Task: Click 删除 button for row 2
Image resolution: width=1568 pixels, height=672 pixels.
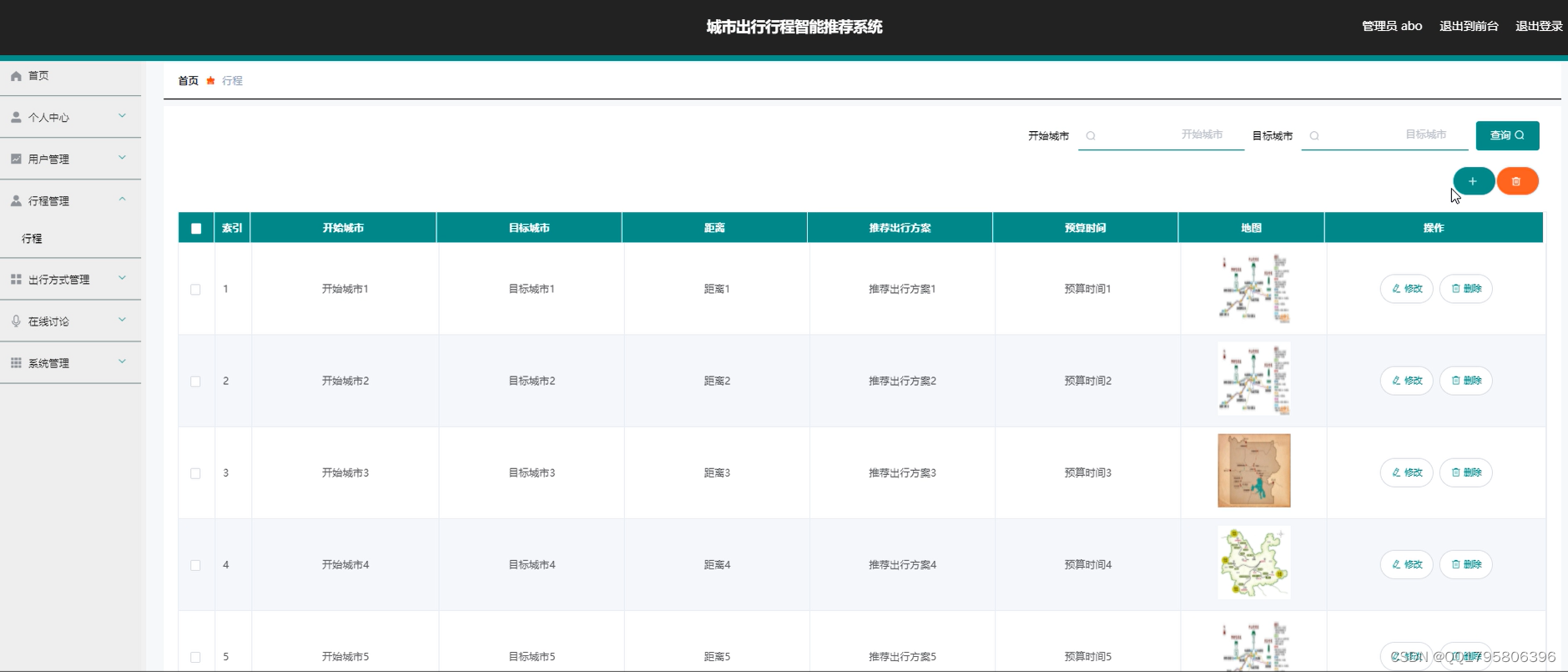Action: pos(1466,381)
